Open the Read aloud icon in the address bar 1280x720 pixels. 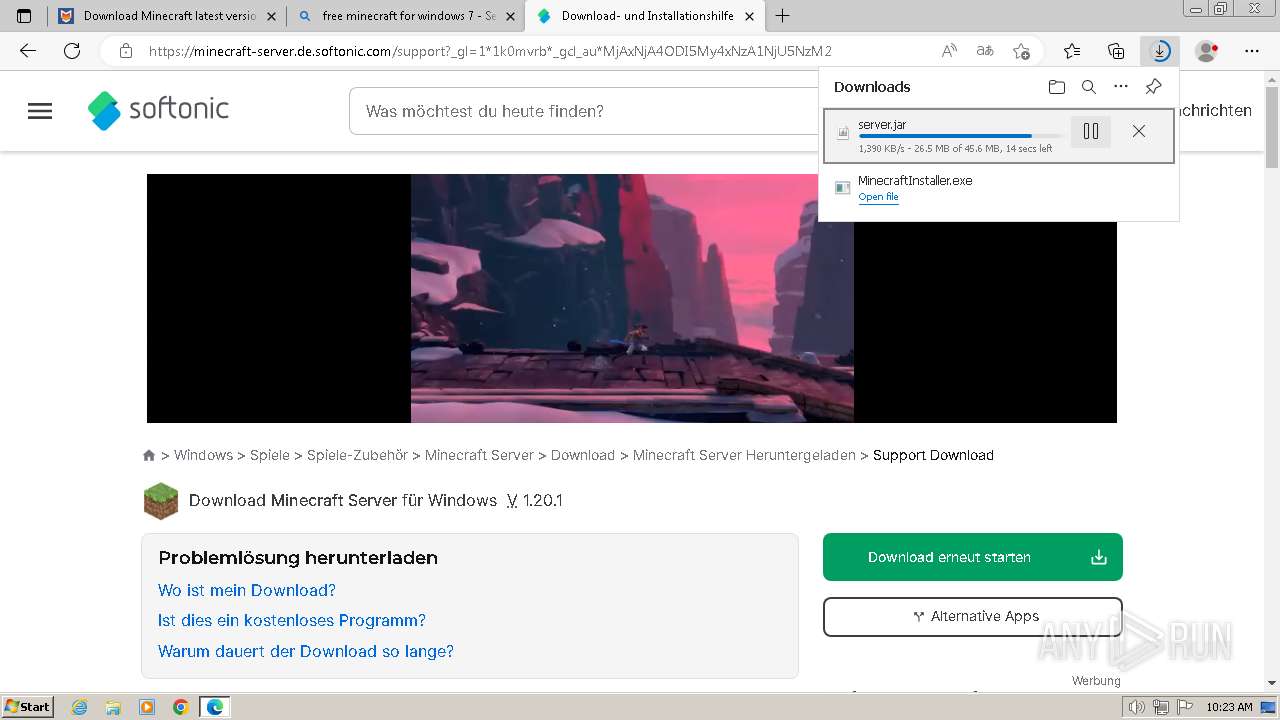coord(949,51)
